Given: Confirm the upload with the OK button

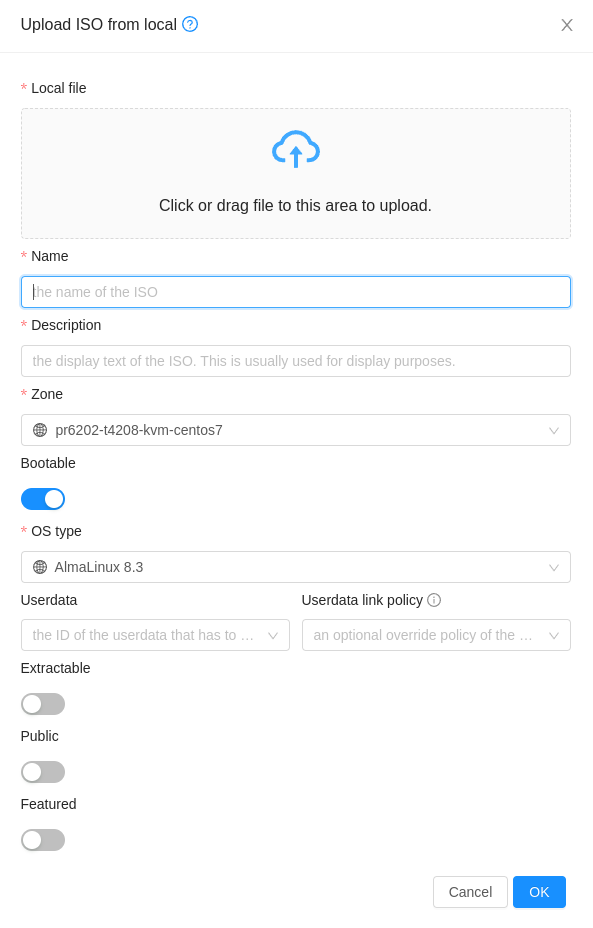Looking at the screenshot, I should [539, 892].
